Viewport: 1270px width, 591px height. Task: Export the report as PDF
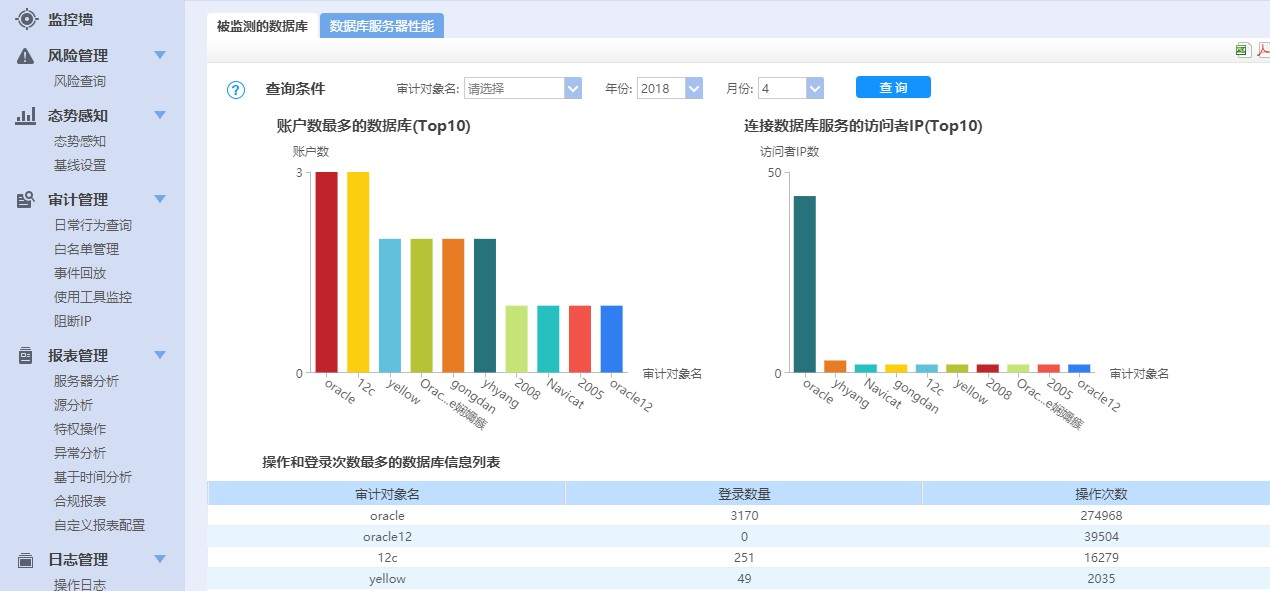(1263, 50)
